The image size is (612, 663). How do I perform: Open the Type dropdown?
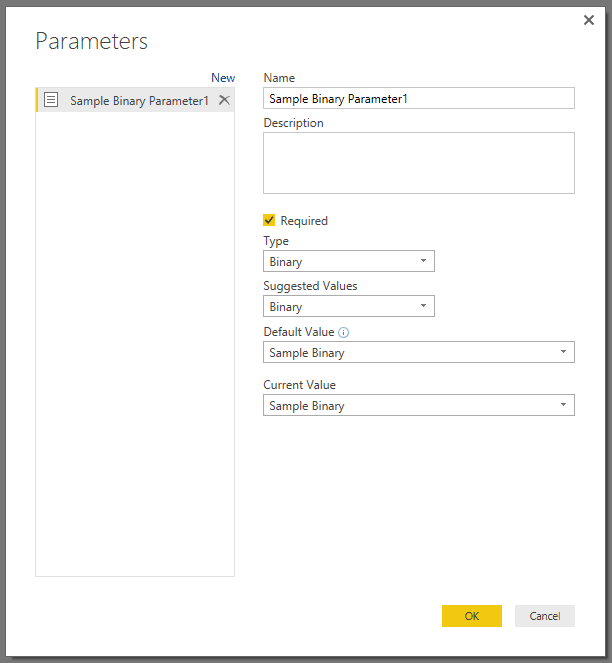click(348, 262)
